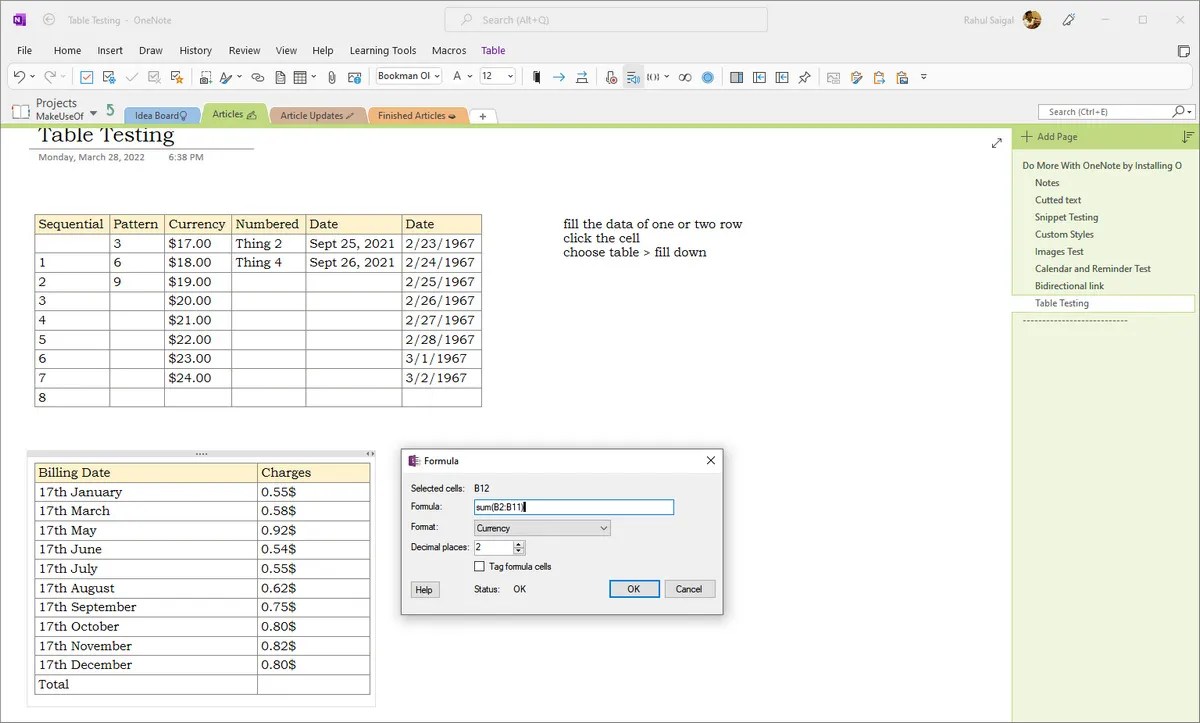Click inside the Formula input field
The width and height of the screenshot is (1200, 723).
[x=573, y=507]
